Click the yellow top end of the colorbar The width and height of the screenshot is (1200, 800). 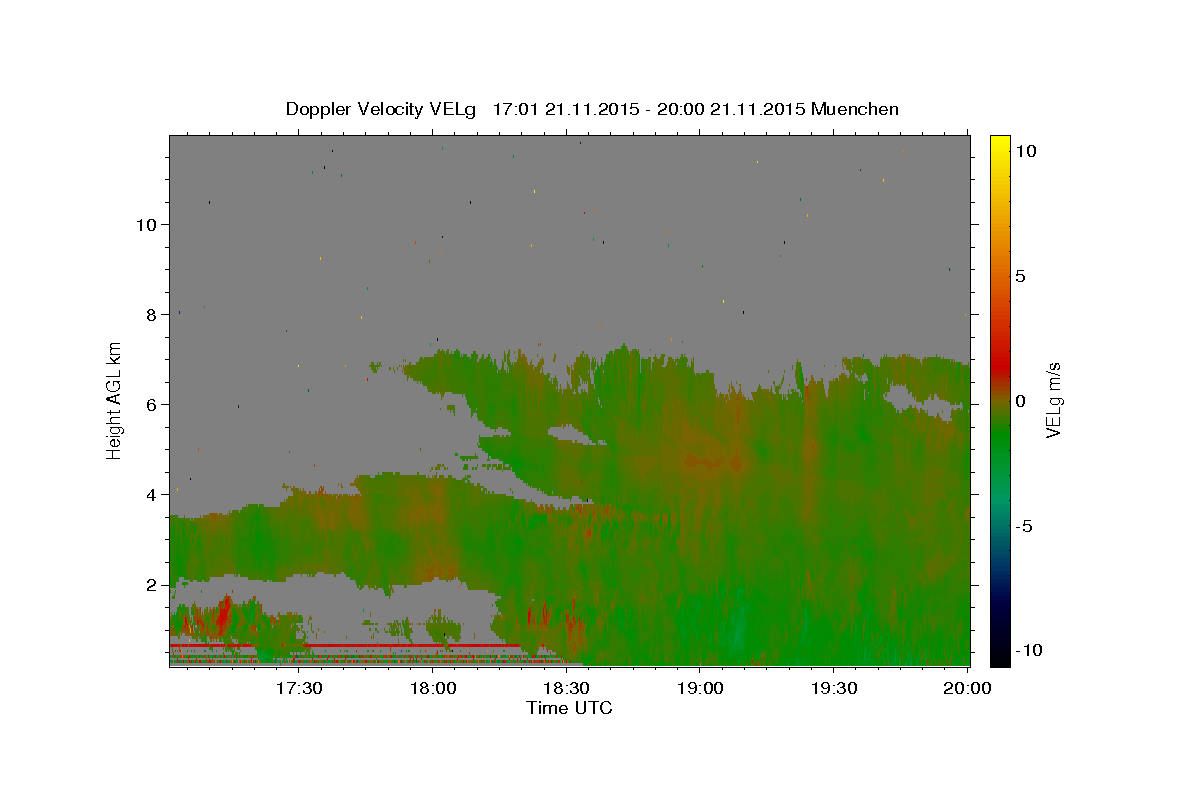[x=999, y=142]
